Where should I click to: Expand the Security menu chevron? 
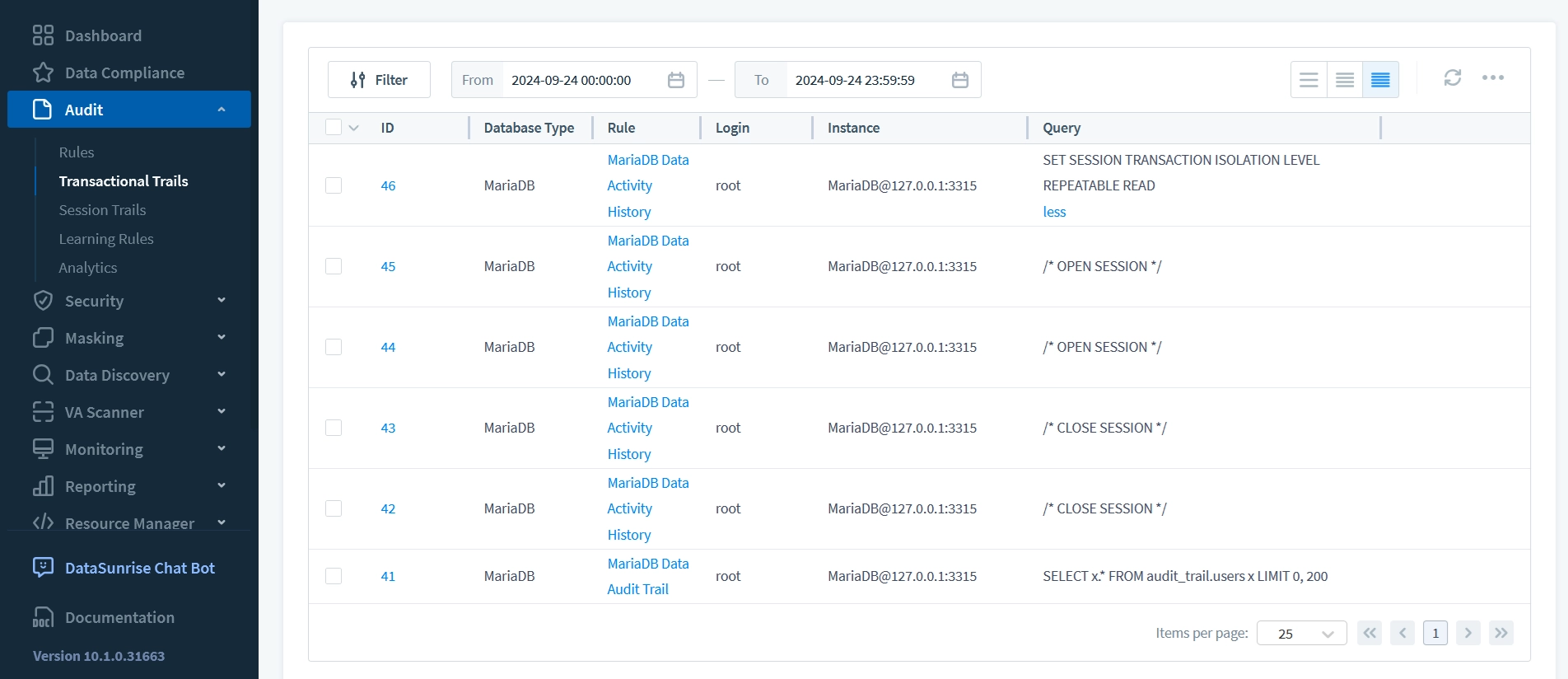coord(222,300)
